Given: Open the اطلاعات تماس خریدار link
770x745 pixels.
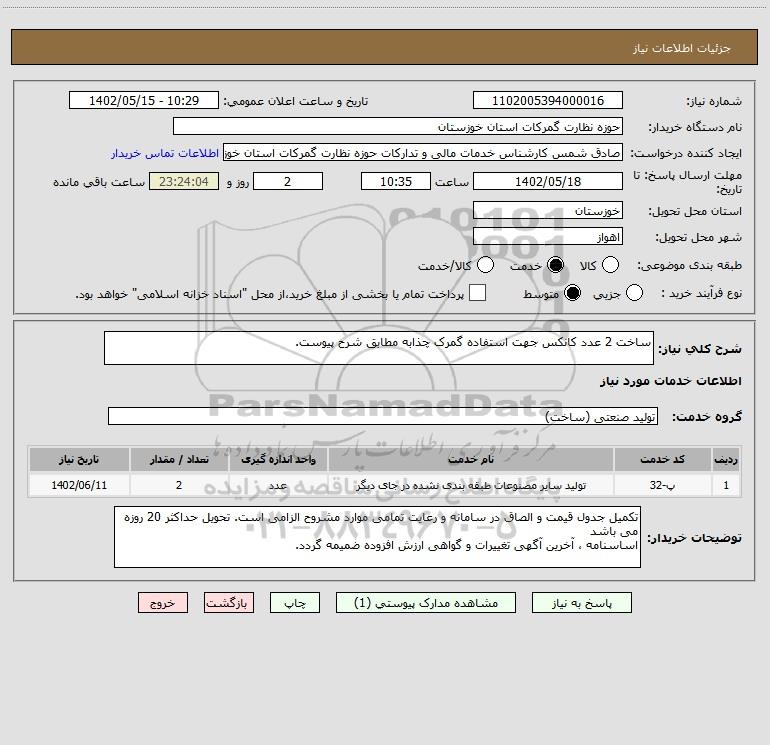Looking at the screenshot, I should (165, 153).
